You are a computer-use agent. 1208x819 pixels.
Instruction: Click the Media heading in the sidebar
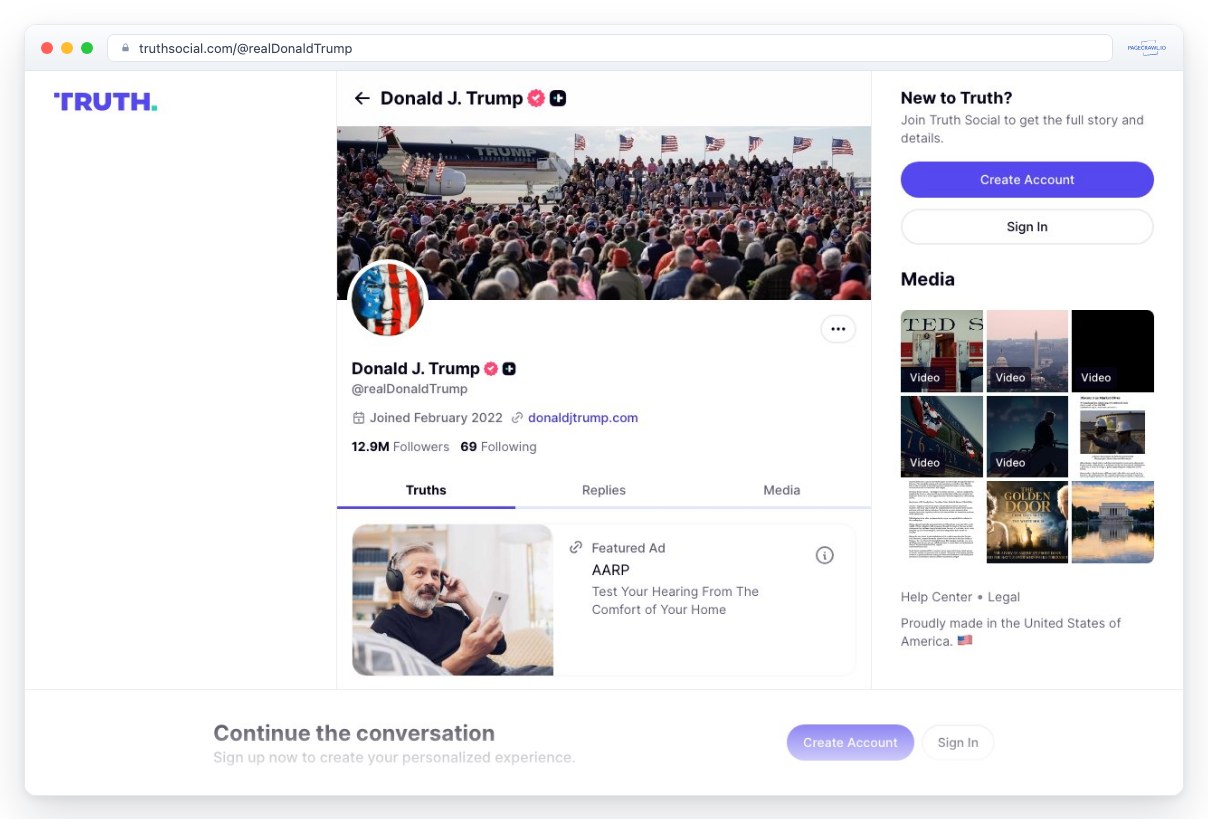pos(928,279)
